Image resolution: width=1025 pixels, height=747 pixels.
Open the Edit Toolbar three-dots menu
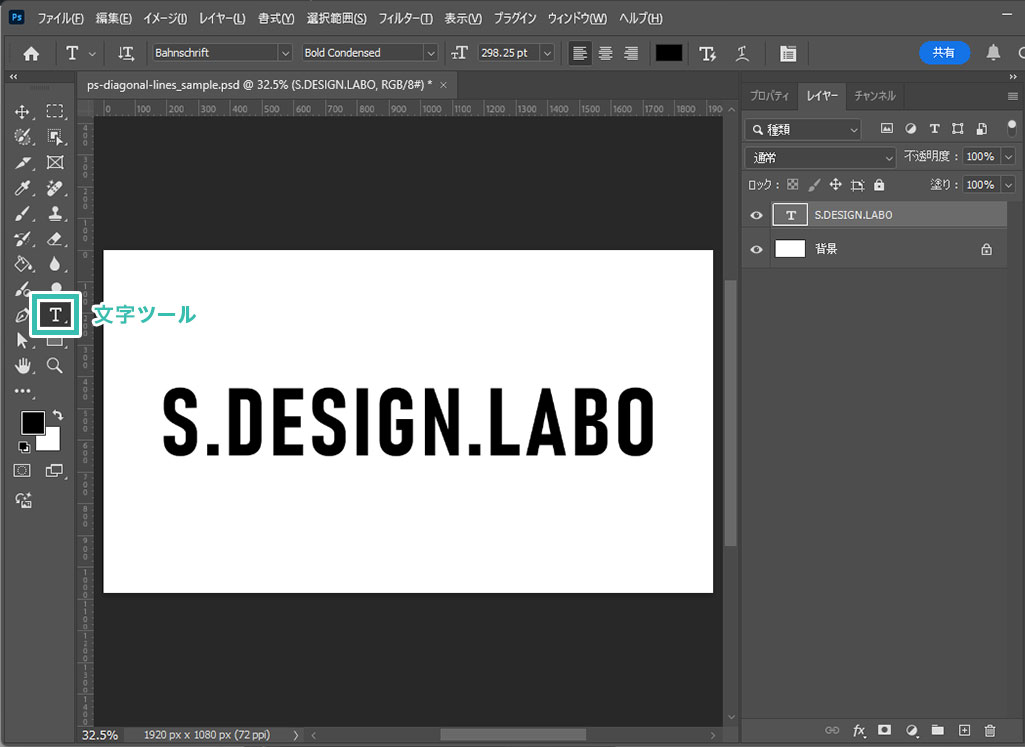pos(23,391)
